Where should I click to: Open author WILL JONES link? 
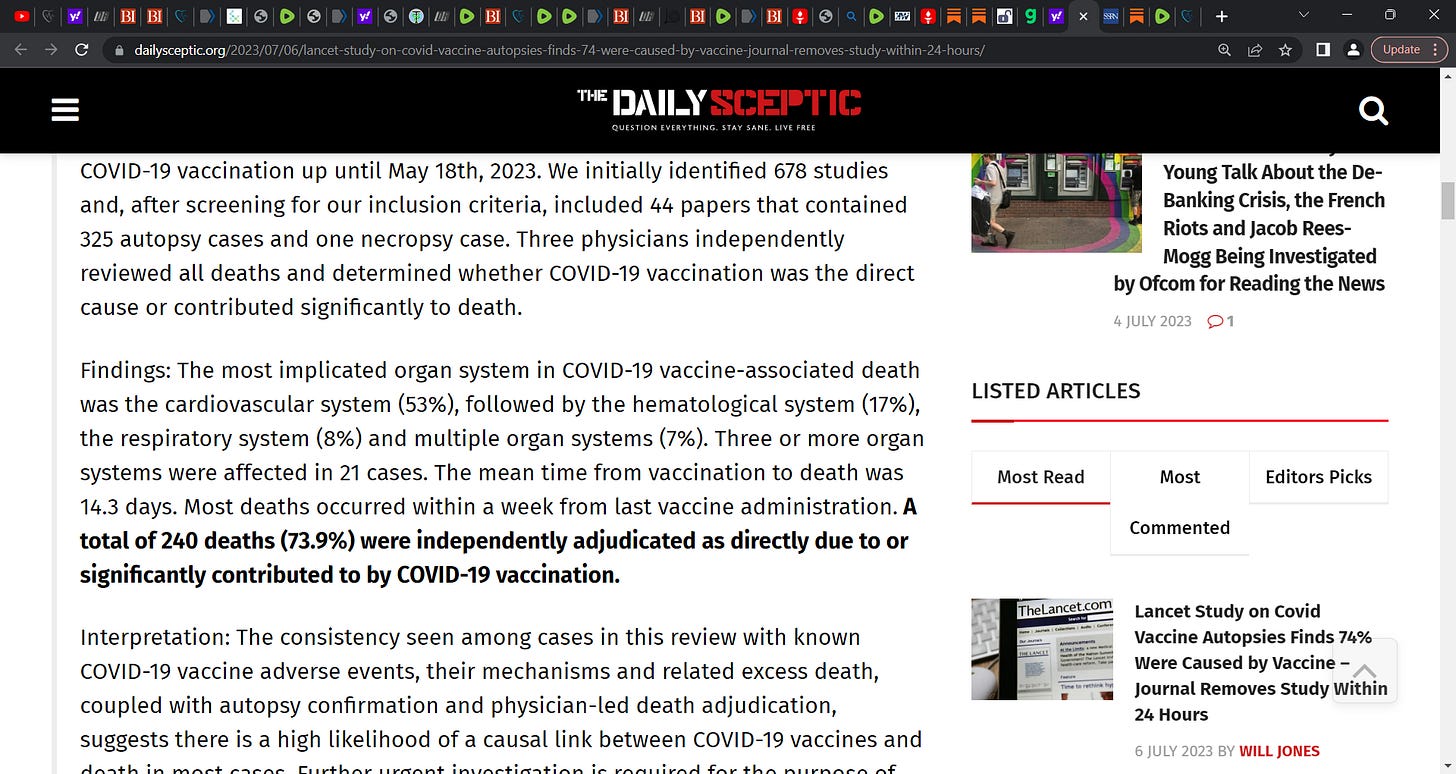pyautogui.click(x=1279, y=751)
